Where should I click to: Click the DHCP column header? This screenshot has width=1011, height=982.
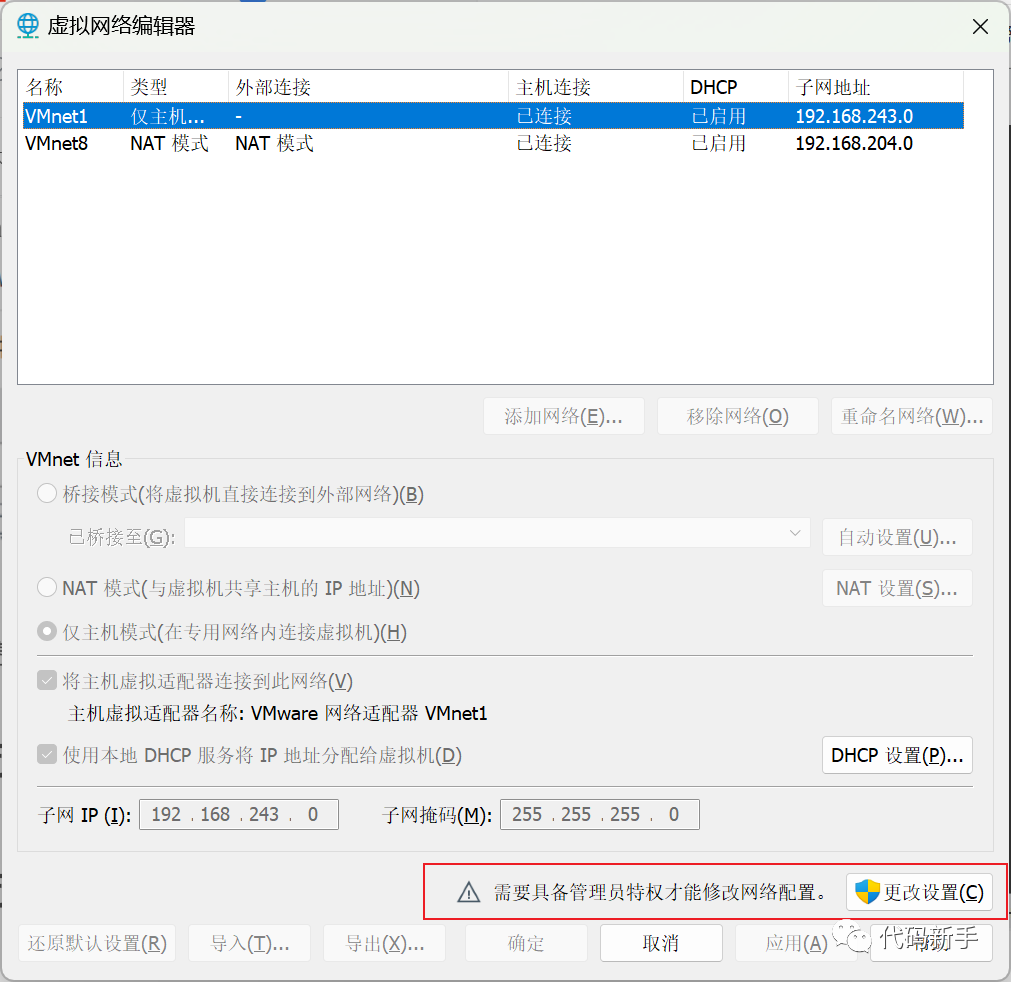tap(736, 87)
